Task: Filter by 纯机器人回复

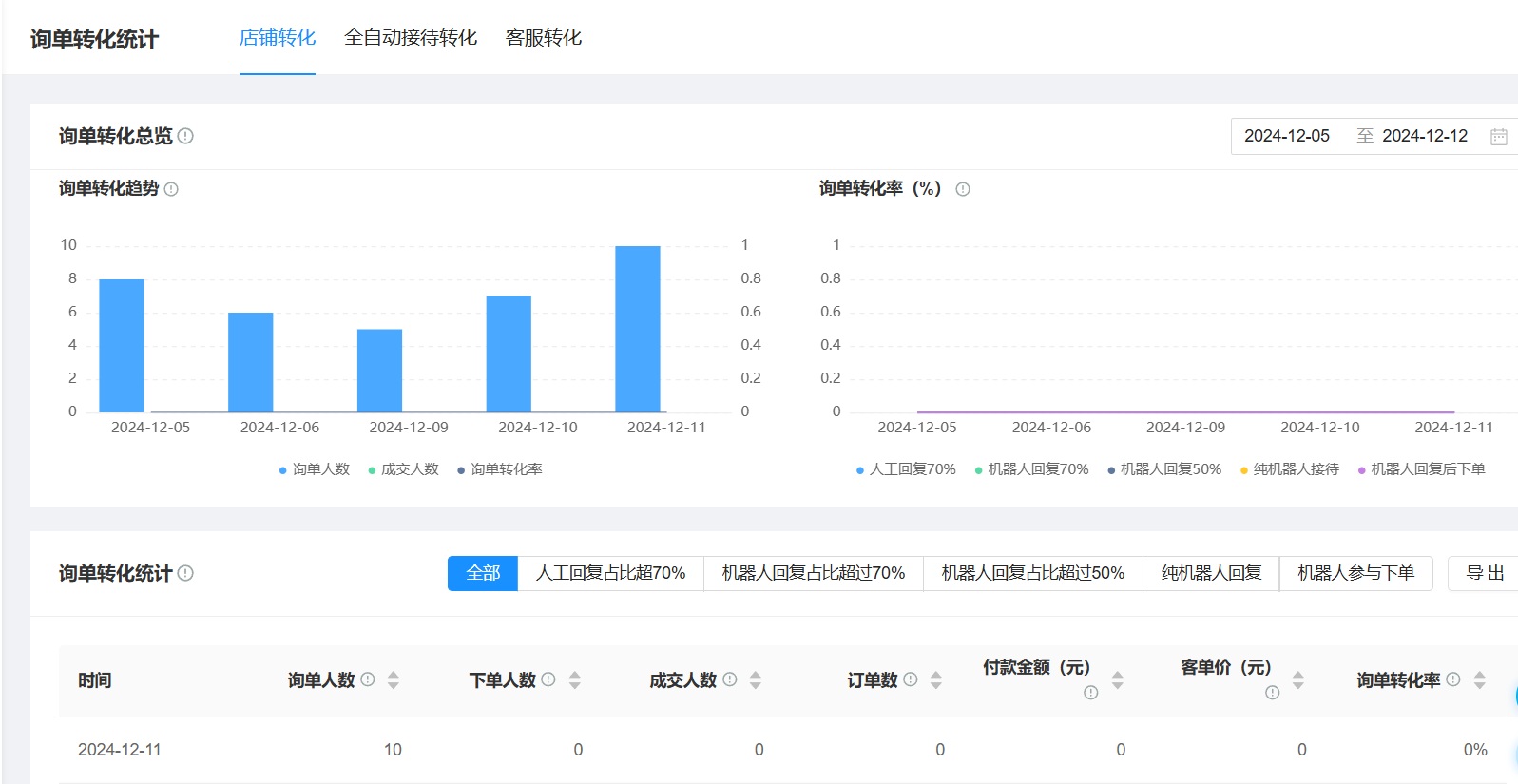Action: (x=1212, y=573)
